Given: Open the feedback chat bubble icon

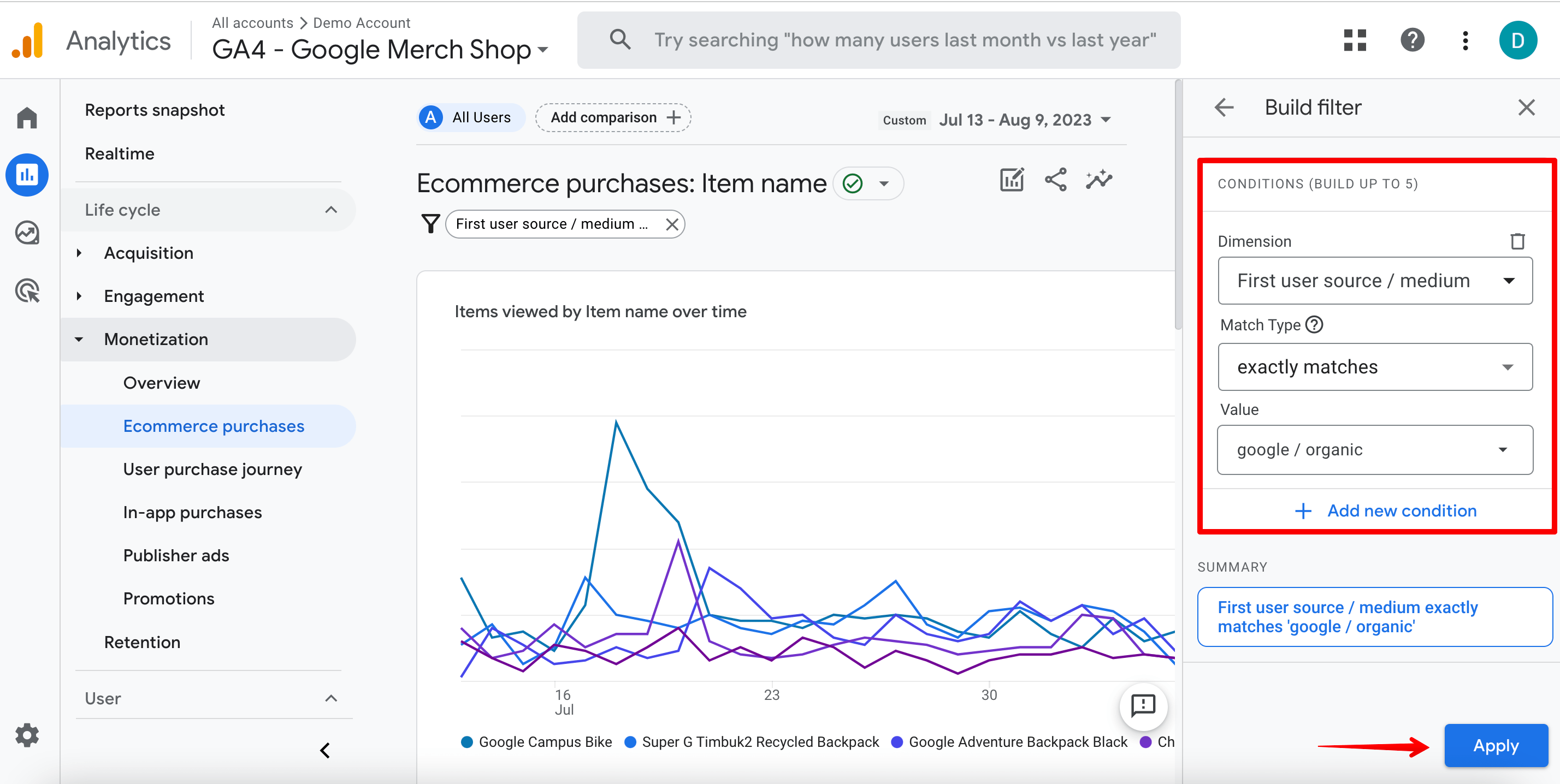Looking at the screenshot, I should (x=1143, y=705).
